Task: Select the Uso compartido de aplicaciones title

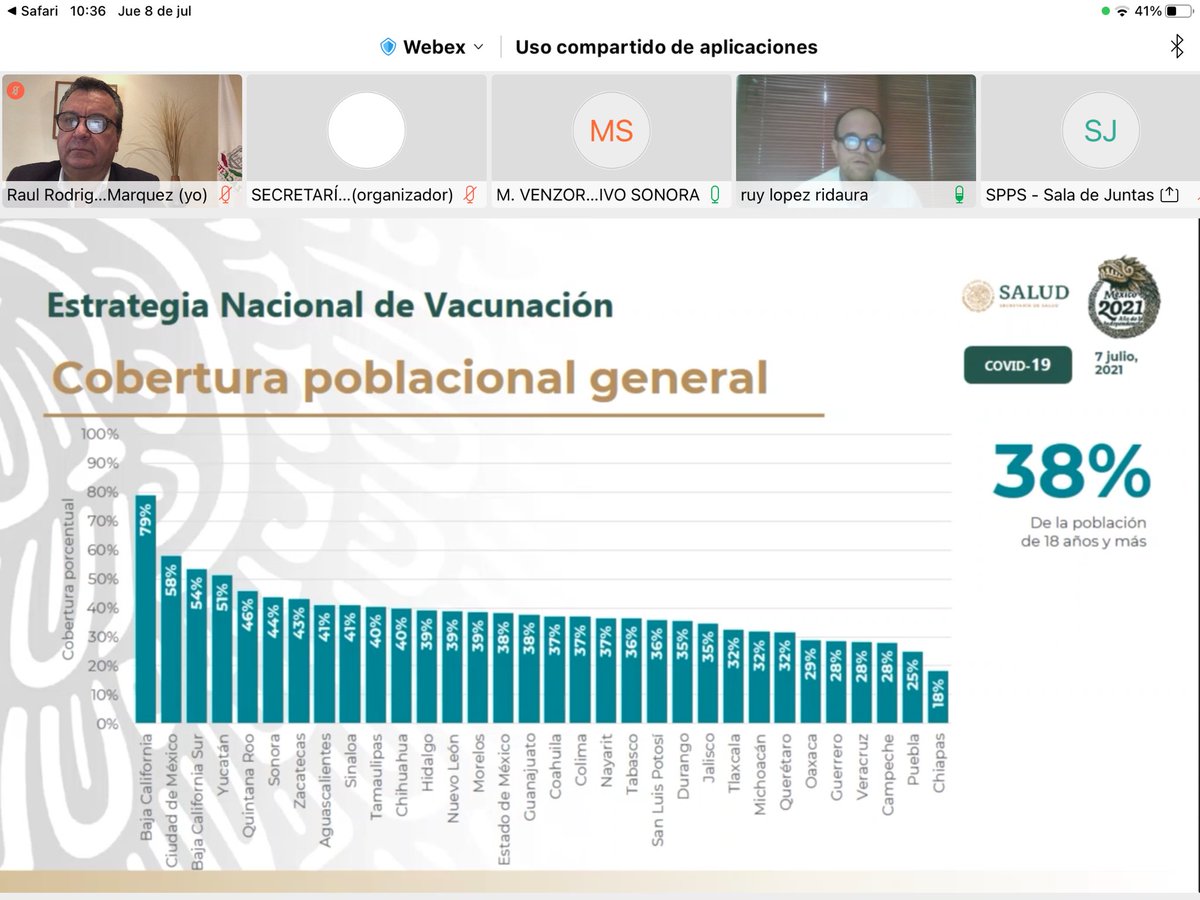Action: click(x=664, y=47)
